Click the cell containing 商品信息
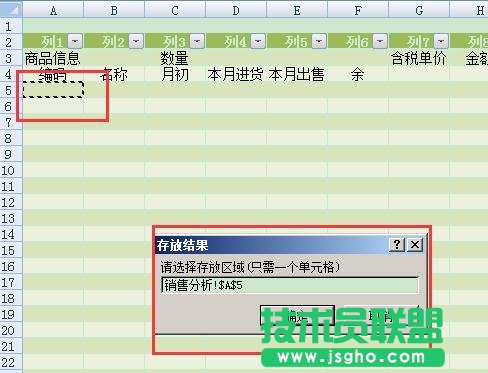 pos(53,58)
